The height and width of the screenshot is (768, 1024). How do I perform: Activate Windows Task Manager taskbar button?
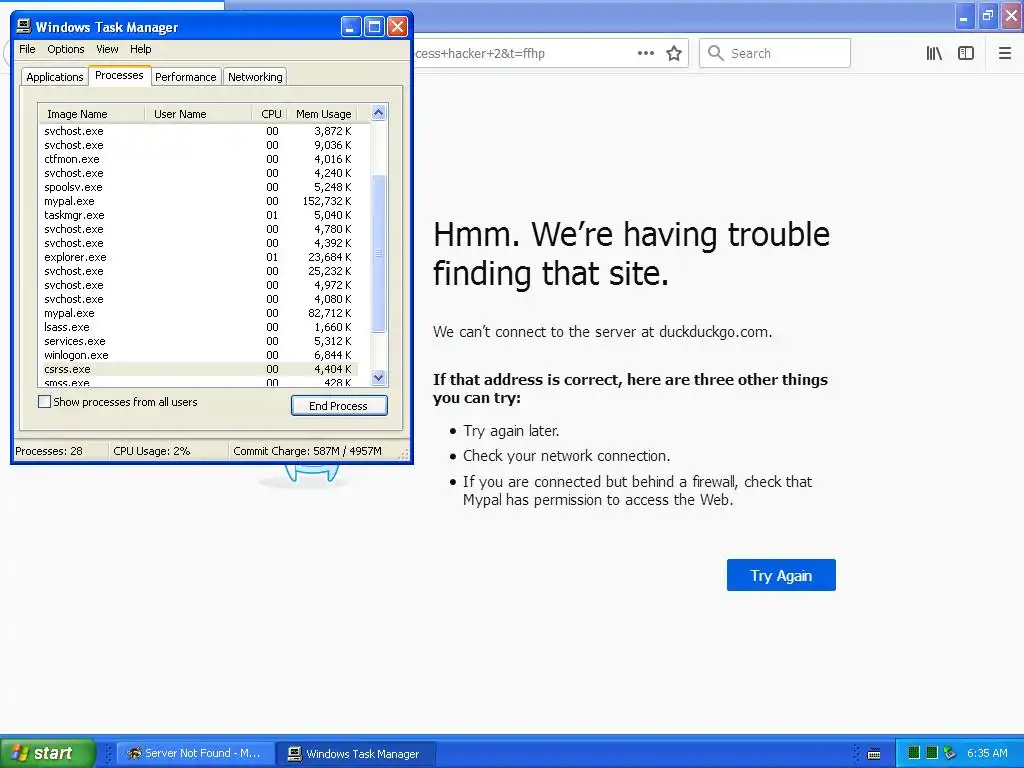(355, 754)
